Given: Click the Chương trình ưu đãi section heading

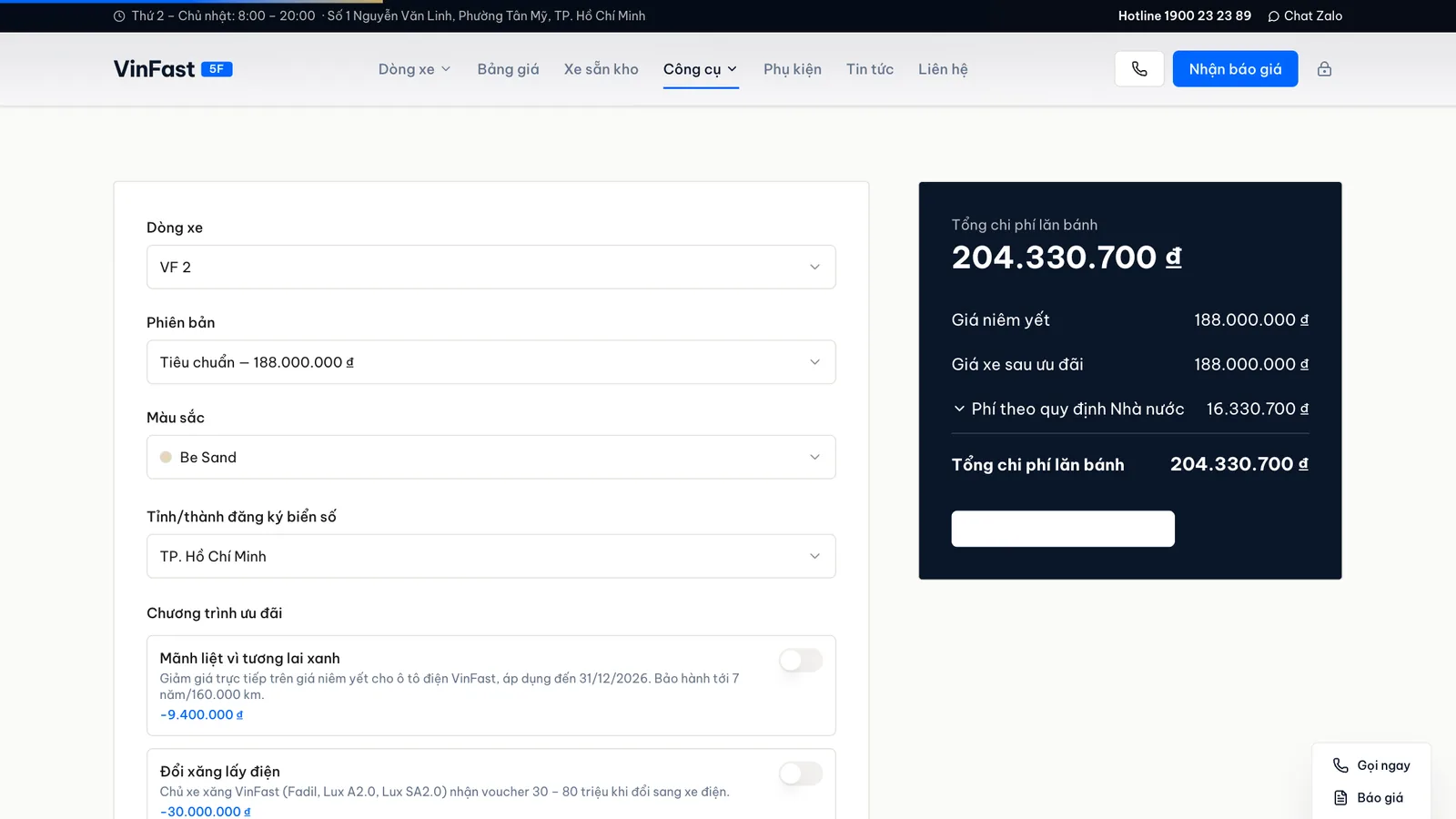Looking at the screenshot, I should [215, 613].
